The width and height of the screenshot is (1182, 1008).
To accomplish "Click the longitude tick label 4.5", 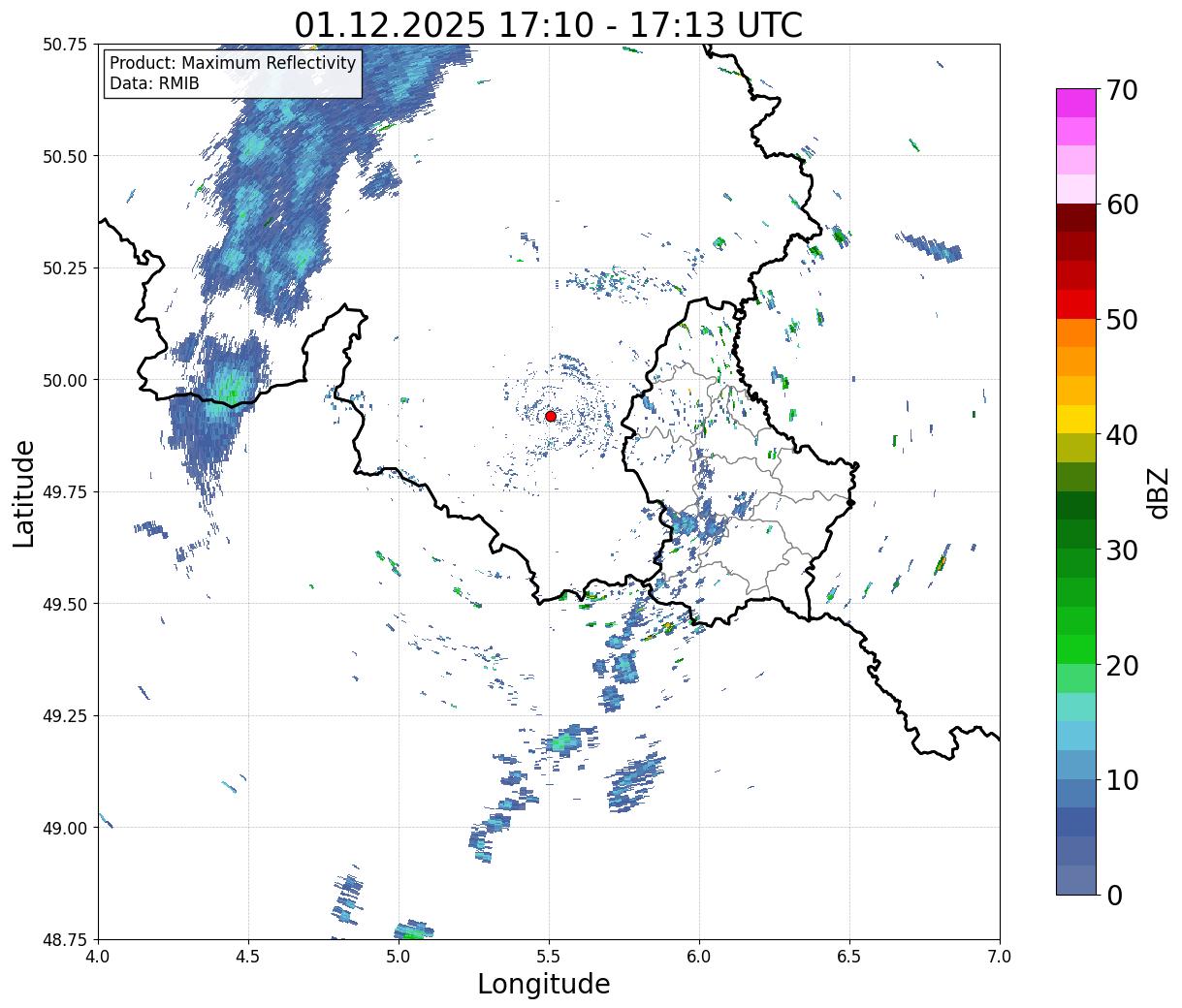I will (248, 957).
